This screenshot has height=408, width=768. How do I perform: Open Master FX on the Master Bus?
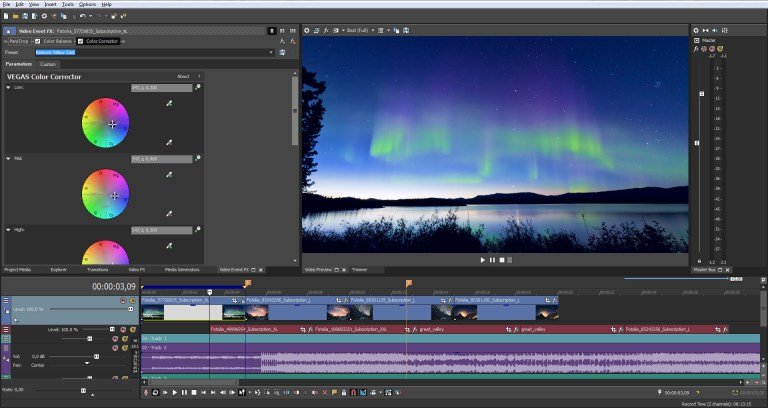696,49
